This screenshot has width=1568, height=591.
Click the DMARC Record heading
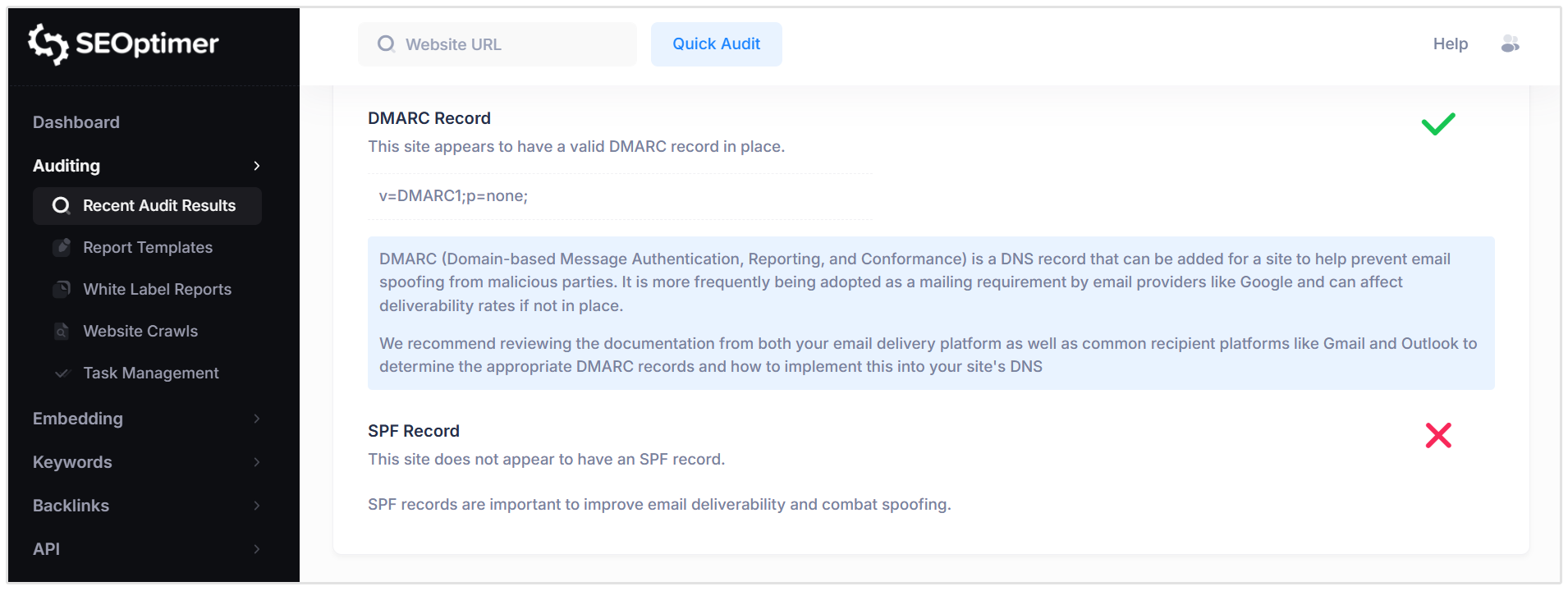coord(429,118)
